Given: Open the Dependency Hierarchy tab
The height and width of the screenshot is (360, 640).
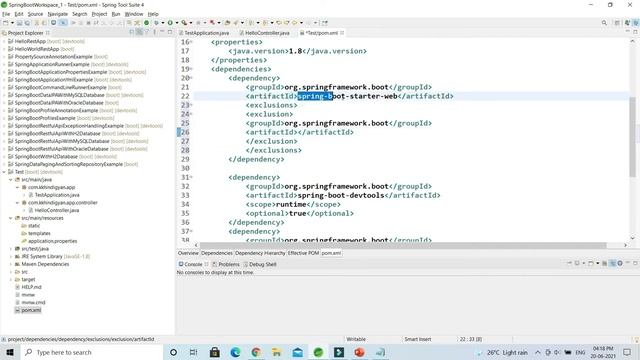Looking at the screenshot, I should coord(260,253).
